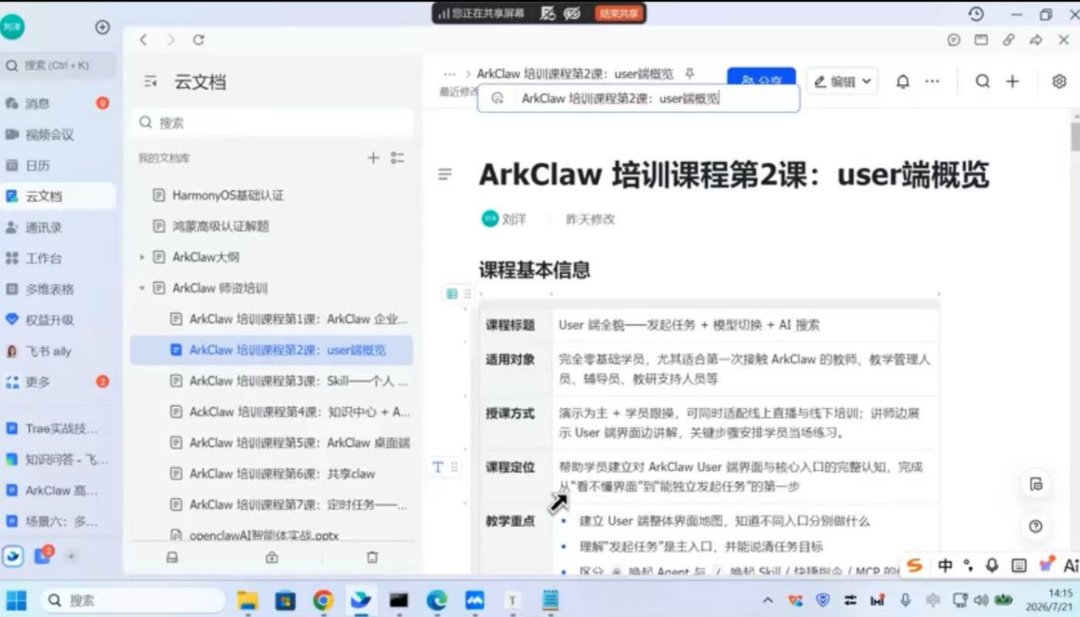This screenshot has width=1080, height=617.
Task: Open notifications bell icon in document toolbar
Action: pyautogui.click(x=902, y=81)
